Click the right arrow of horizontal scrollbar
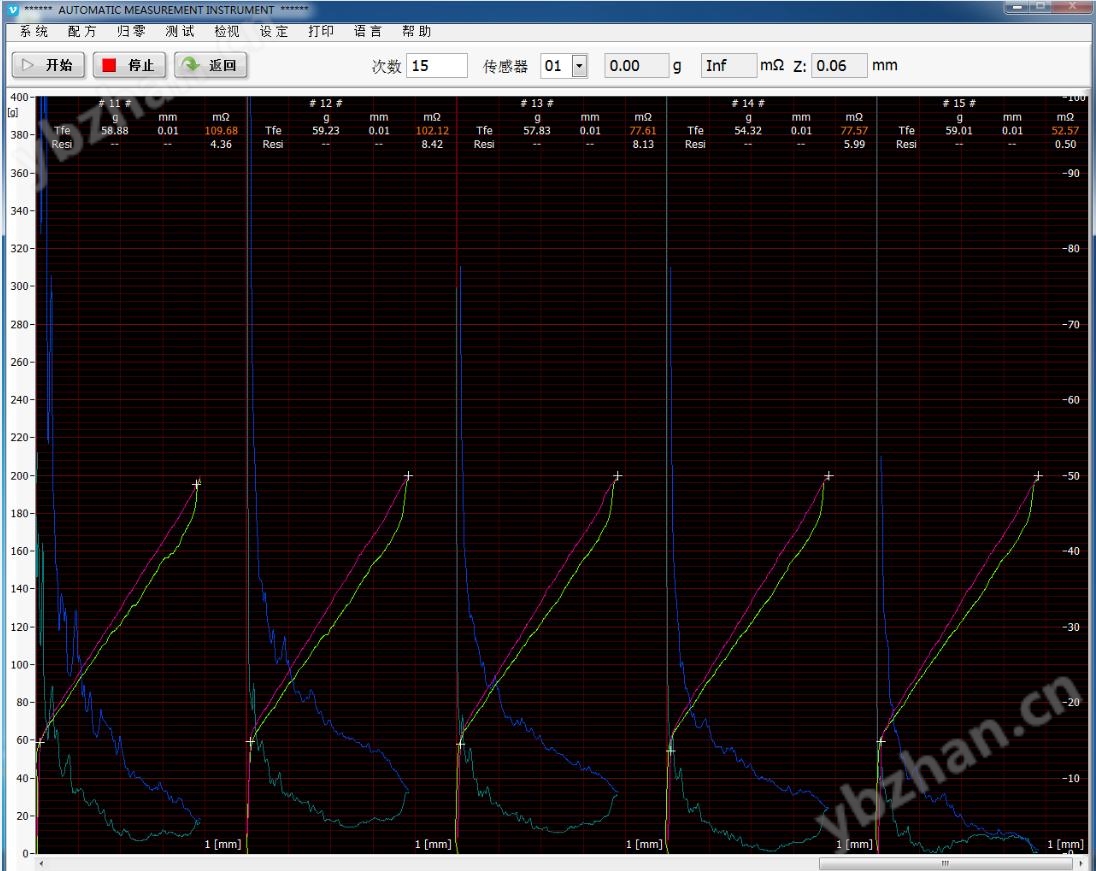This screenshot has width=1096, height=871. 1081,864
